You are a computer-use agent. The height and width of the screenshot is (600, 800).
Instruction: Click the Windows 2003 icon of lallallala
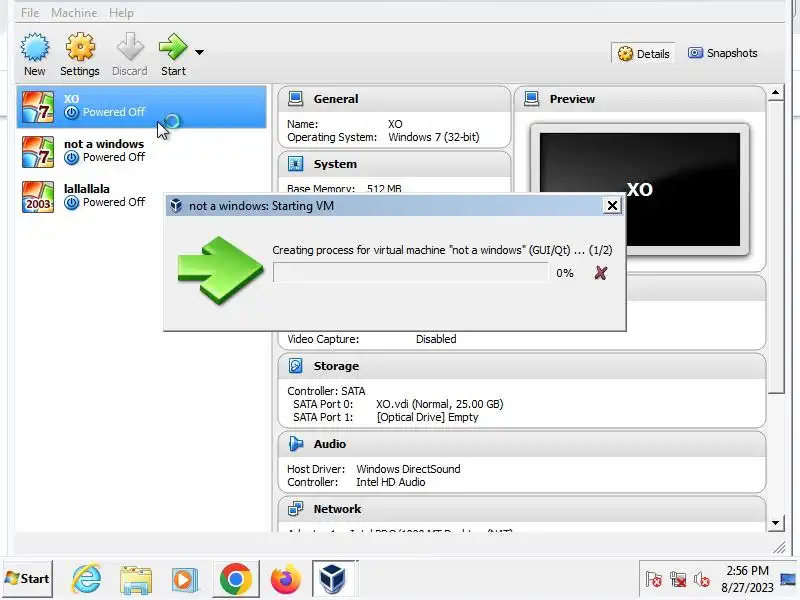tap(38, 196)
